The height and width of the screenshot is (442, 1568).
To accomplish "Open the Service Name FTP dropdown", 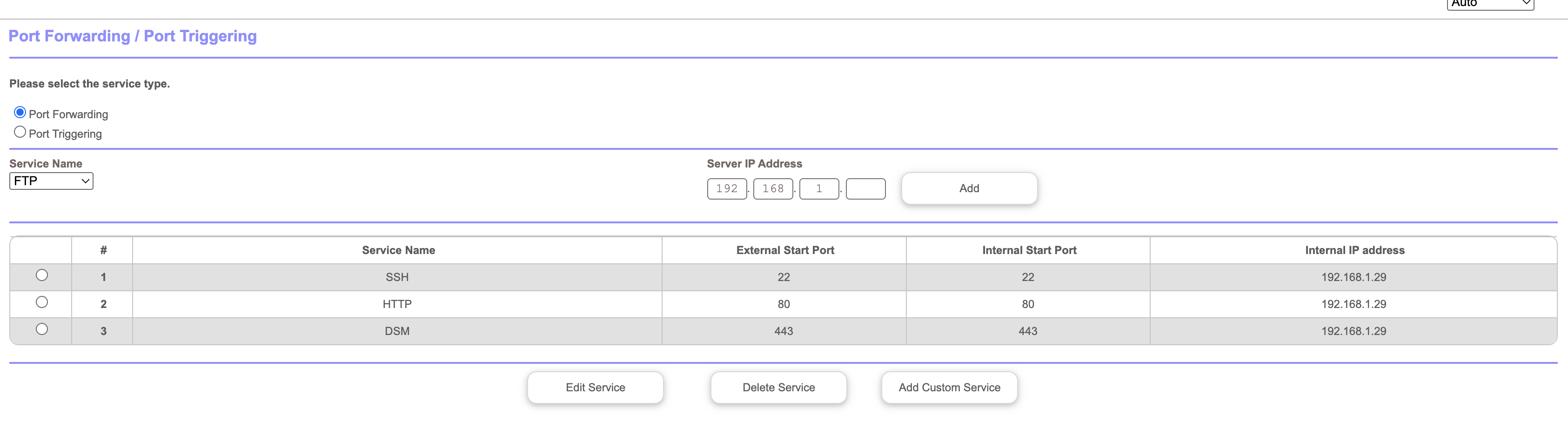I will 51,181.
